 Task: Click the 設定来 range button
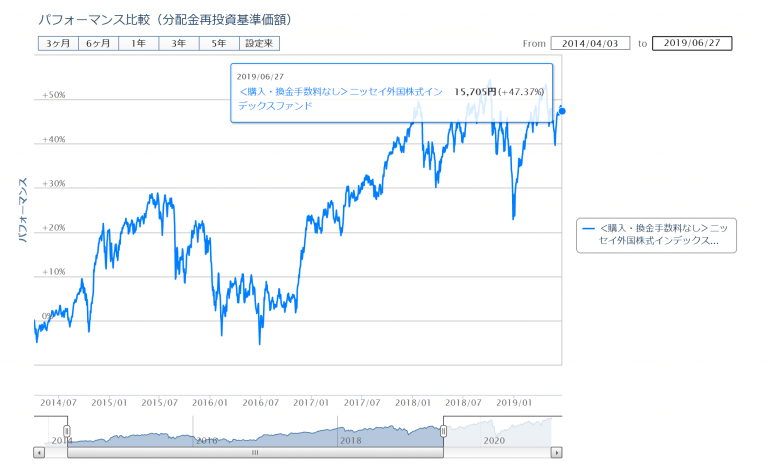tap(260, 43)
